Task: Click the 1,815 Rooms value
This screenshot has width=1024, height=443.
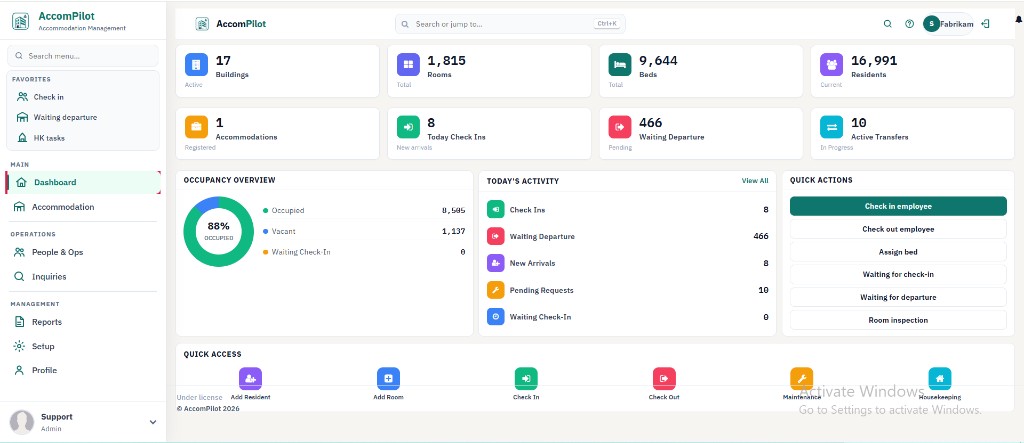Action: click(x=447, y=61)
